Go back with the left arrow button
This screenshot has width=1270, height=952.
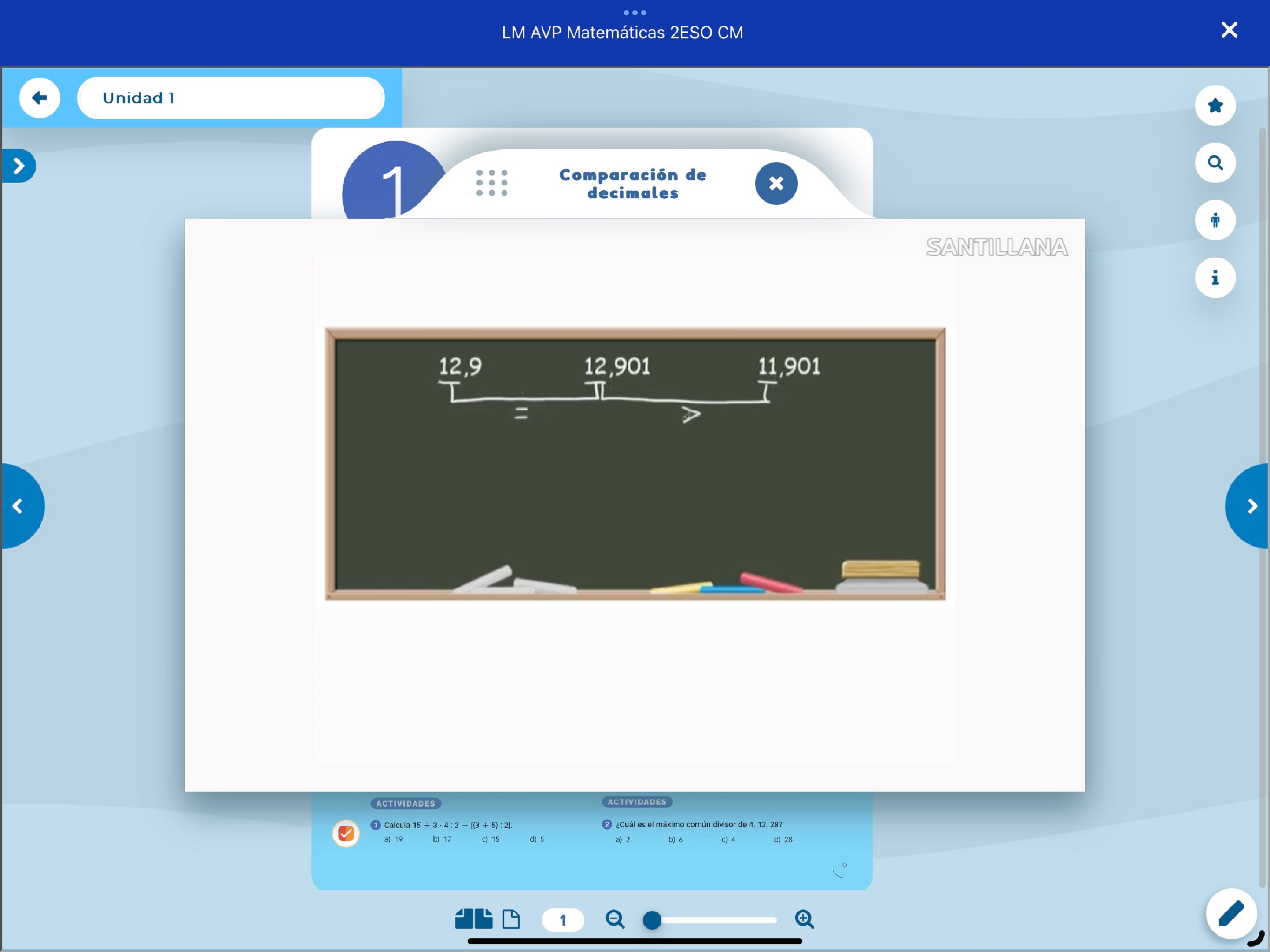(x=39, y=98)
